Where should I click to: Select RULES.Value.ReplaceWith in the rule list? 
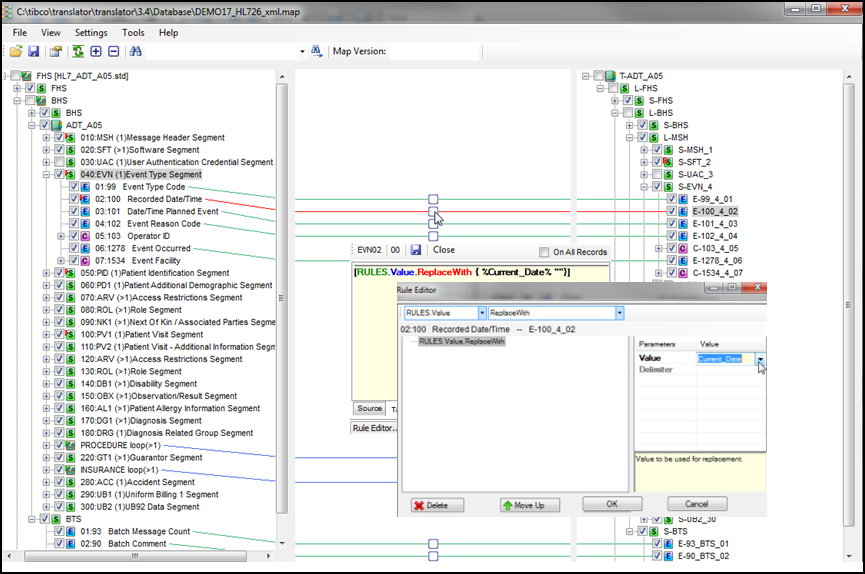[462, 341]
